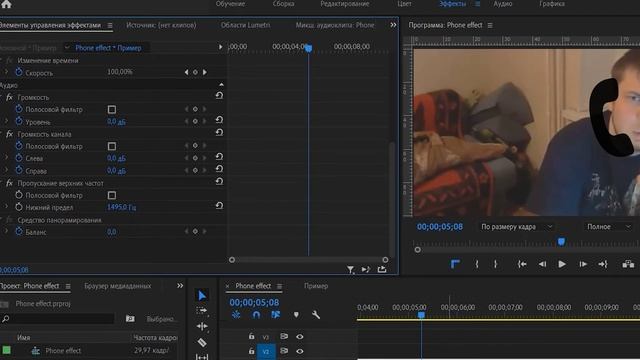Switch to Редактирование workspace
This screenshot has width=640, height=360.
344,4
